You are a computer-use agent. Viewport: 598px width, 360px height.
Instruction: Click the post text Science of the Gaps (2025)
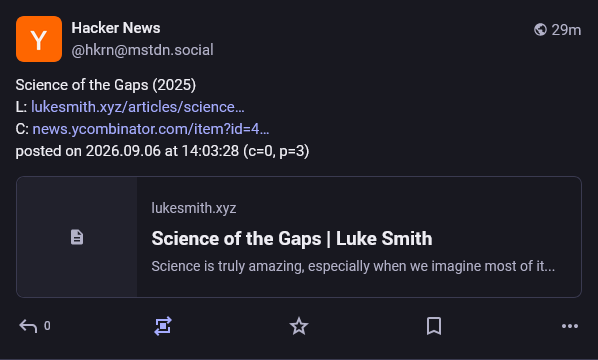pos(106,85)
